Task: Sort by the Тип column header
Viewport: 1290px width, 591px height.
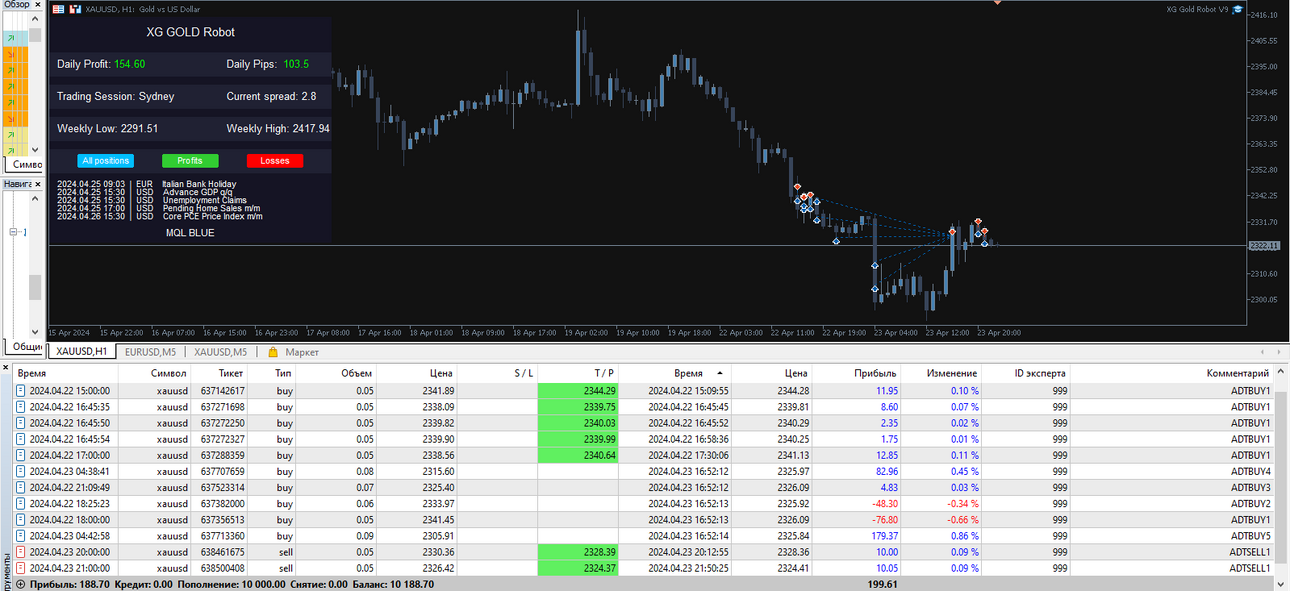Action: click(273, 373)
